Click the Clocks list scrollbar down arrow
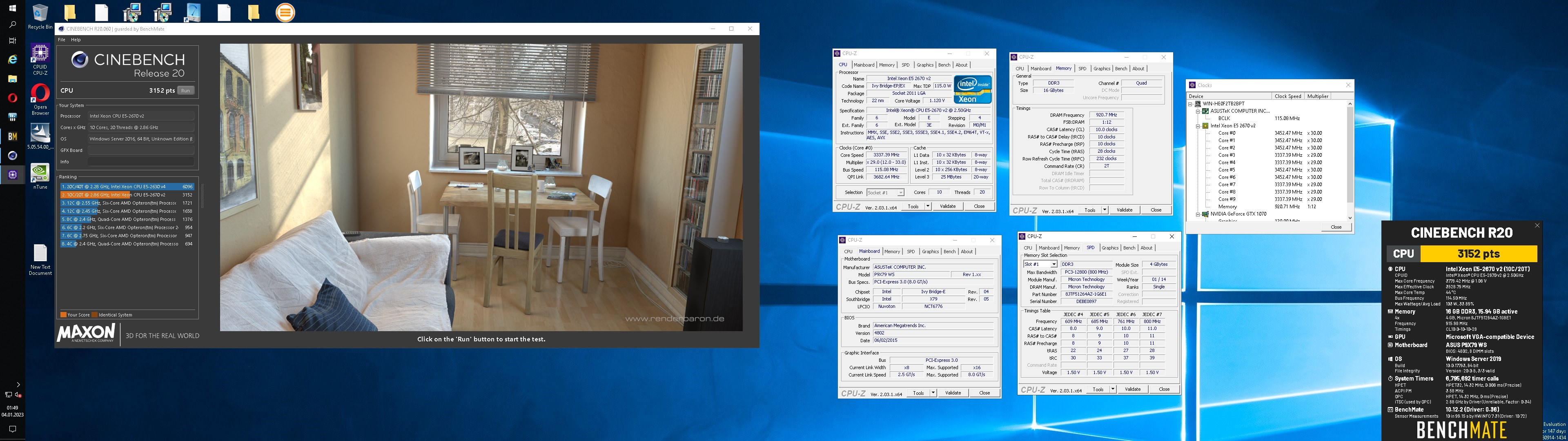 coord(1350,218)
